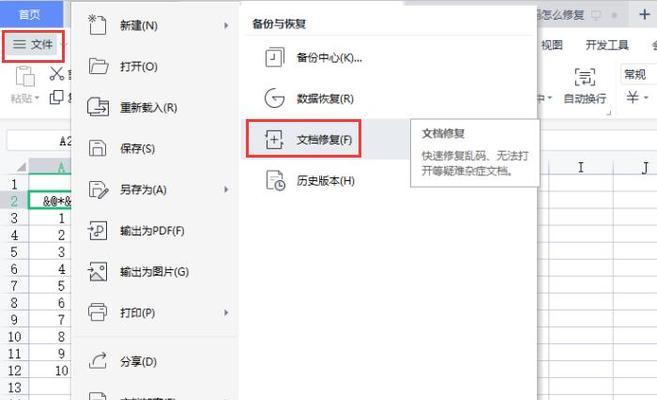Image resolution: width=657 pixels, height=400 pixels.
Task: Open the 开发工具 ribbon tab
Action: click(x=606, y=45)
